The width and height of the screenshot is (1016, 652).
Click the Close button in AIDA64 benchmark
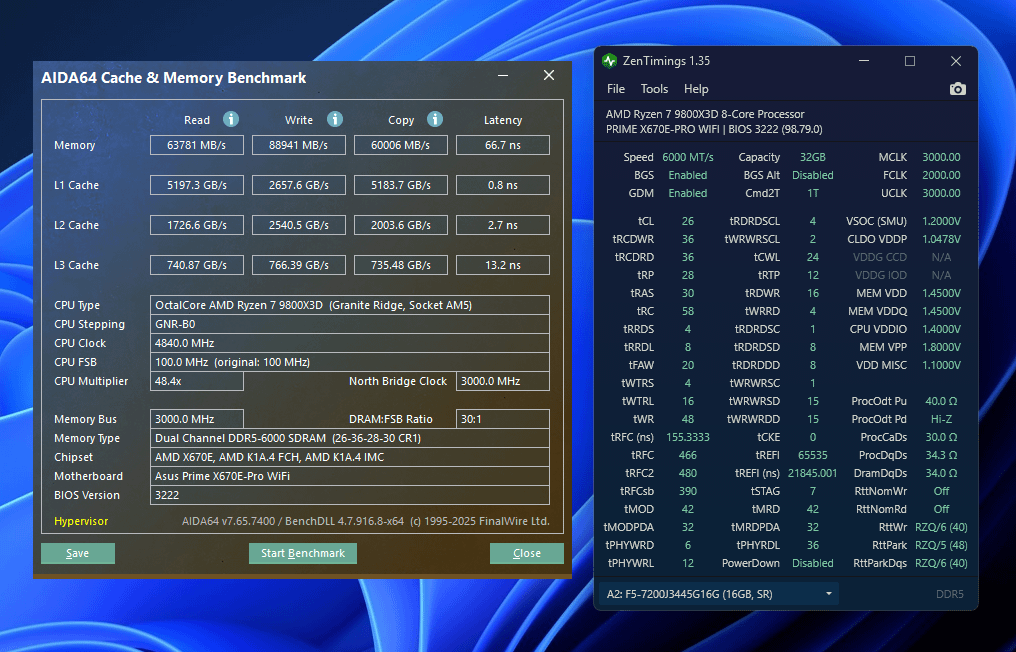coord(527,553)
